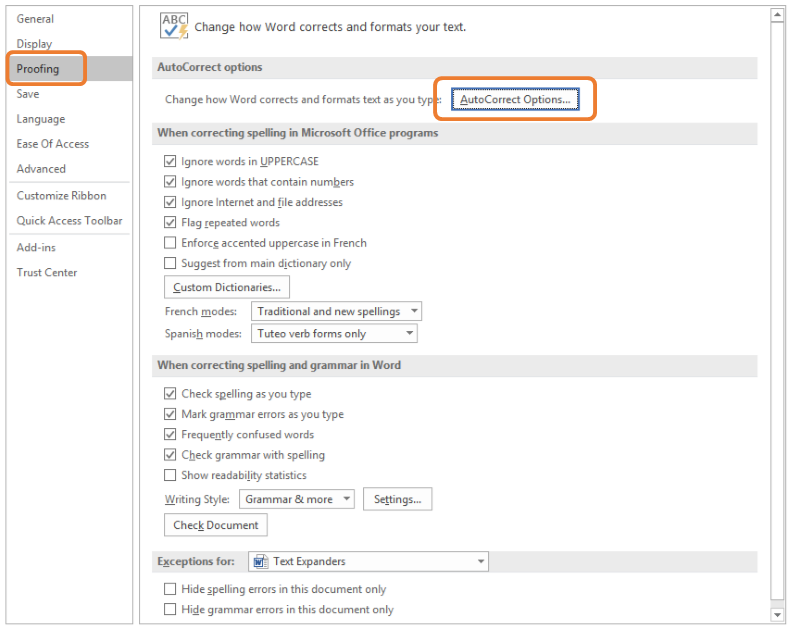Go to the Trust Center section

click(x=47, y=272)
